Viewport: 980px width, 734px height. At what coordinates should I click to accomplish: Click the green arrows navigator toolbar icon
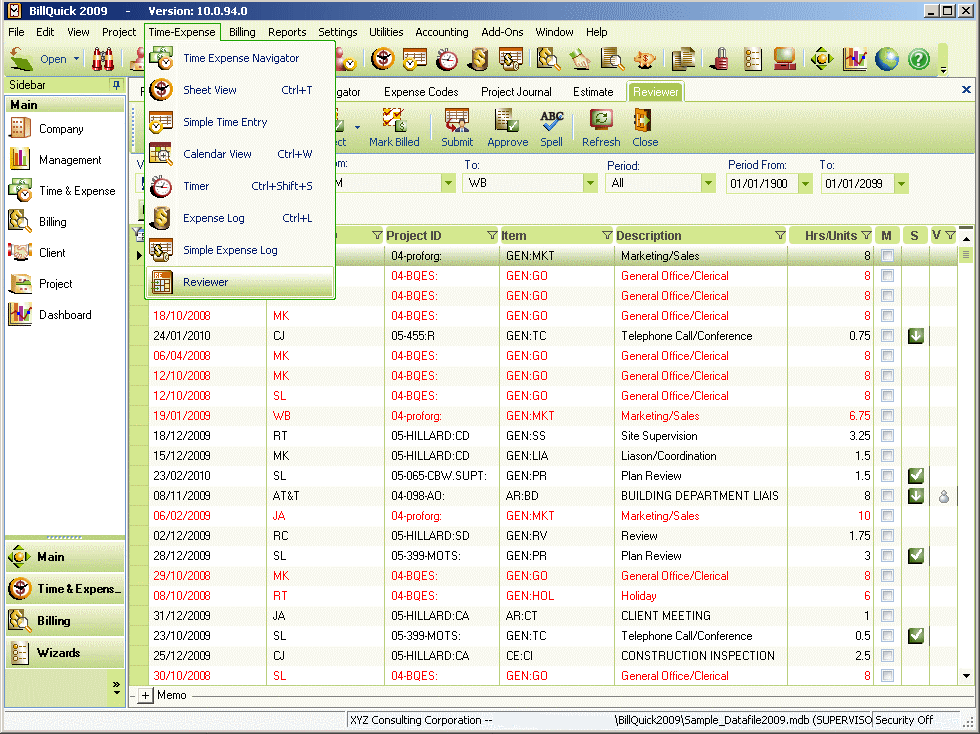[x=822, y=59]
